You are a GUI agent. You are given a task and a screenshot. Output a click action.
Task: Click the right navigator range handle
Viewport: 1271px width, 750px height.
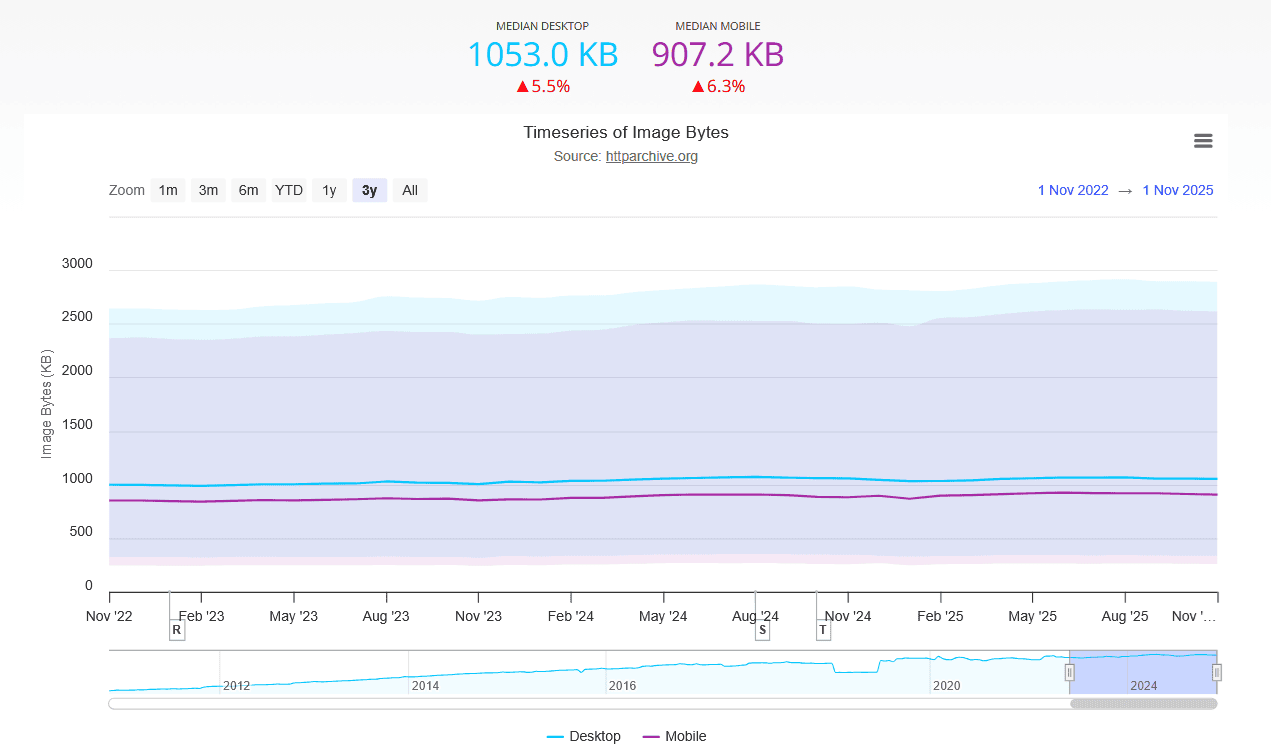pos(1216,671)
